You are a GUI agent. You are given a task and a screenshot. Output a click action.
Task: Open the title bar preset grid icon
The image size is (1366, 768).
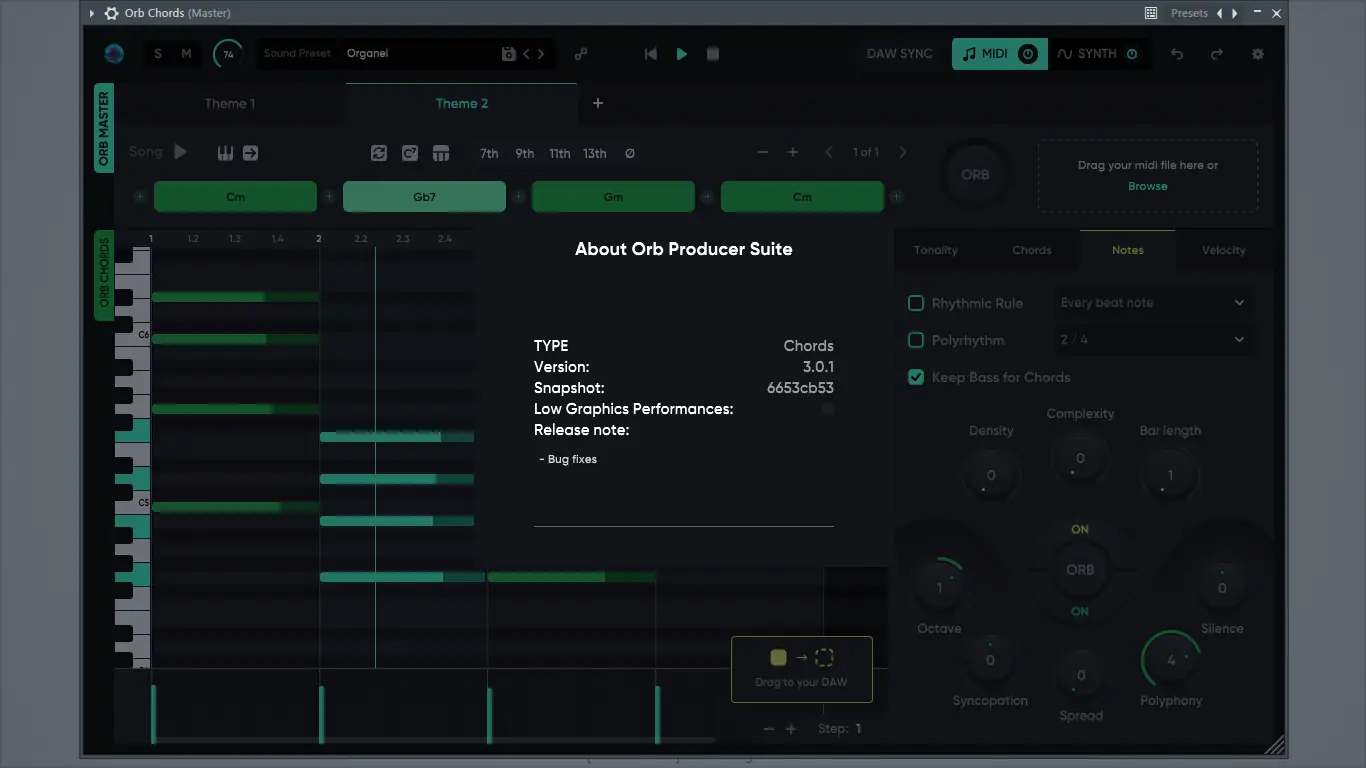1151,13
